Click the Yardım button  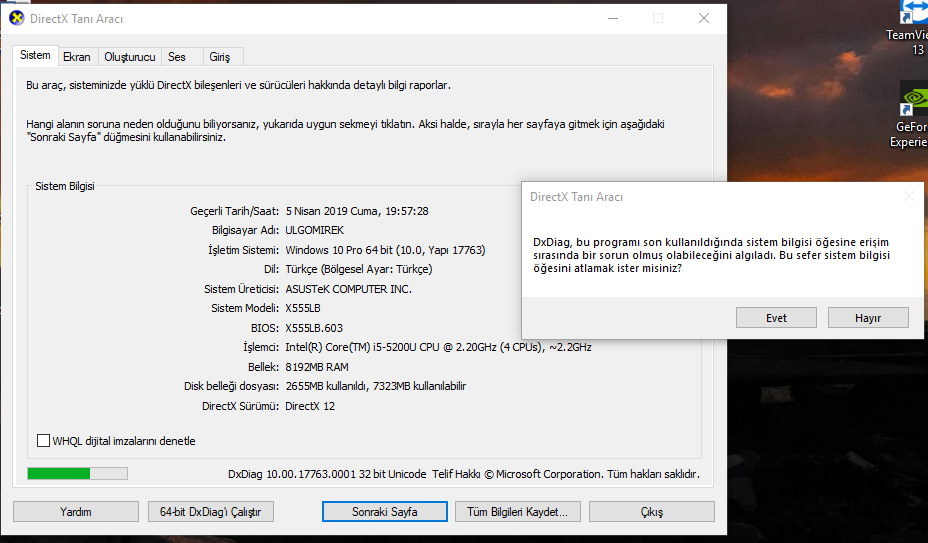pyautogui.click(x=76, y=512)
